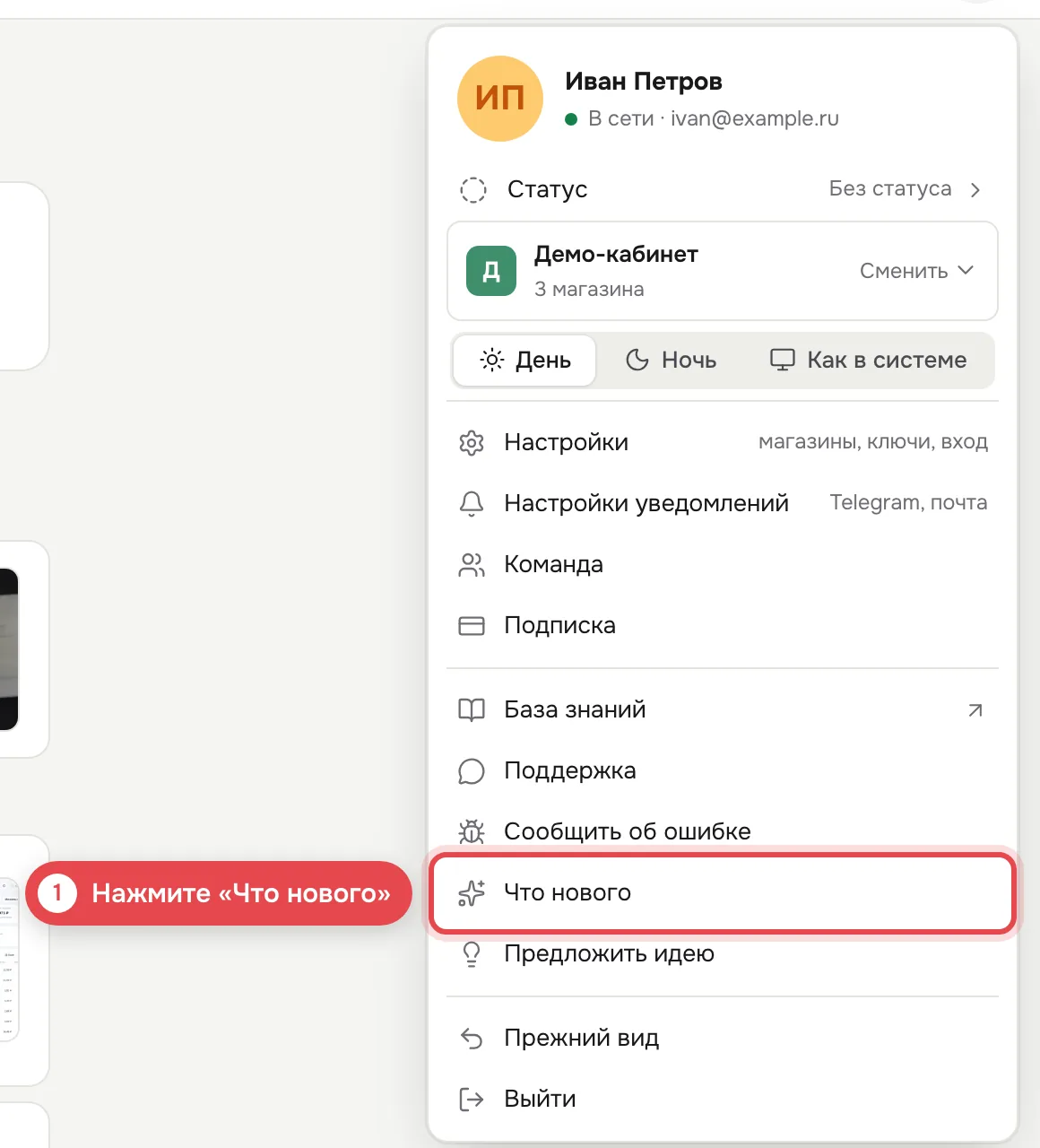This screenshot has width=1040, height=1148.
Task: Click the dashed circle status icon
Action: click(x=473, y=189)
